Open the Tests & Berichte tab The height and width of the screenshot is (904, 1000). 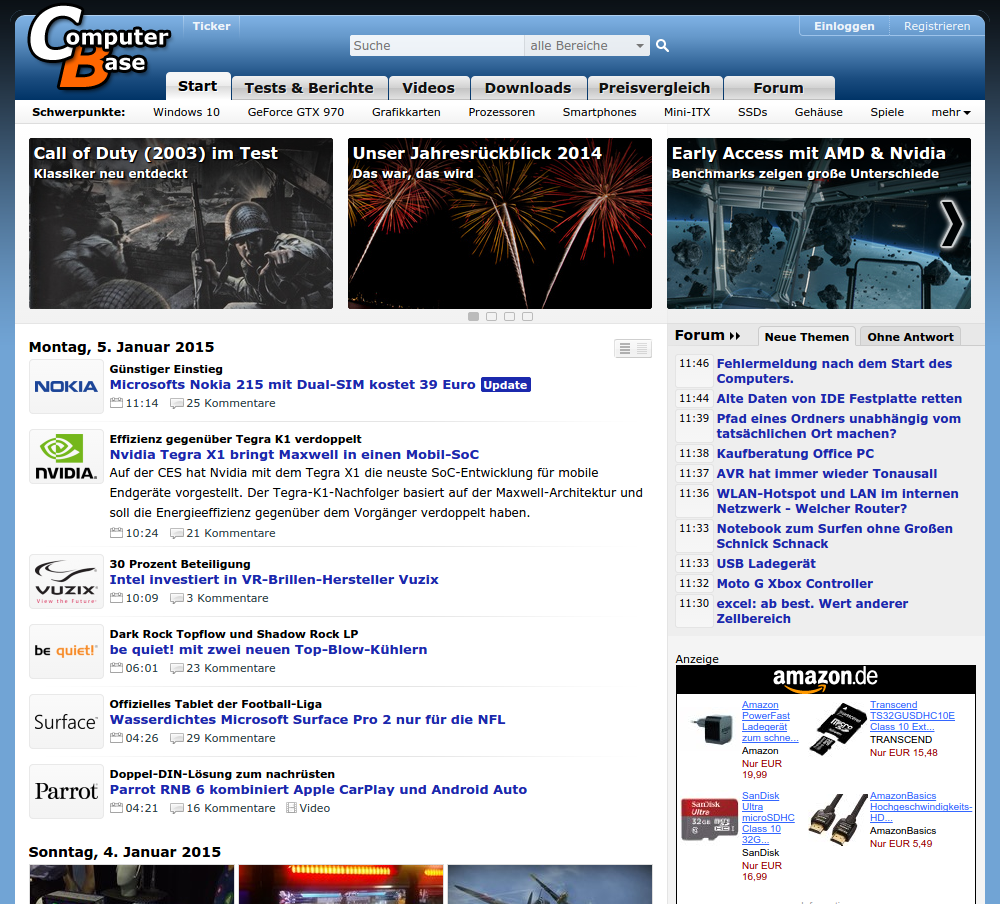click(309, 88)
